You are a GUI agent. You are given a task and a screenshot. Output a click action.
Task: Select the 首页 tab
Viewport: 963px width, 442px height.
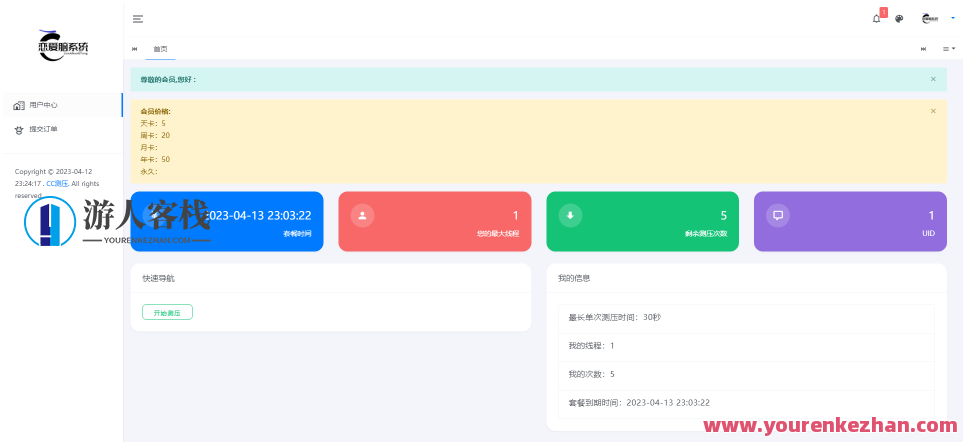160,49
